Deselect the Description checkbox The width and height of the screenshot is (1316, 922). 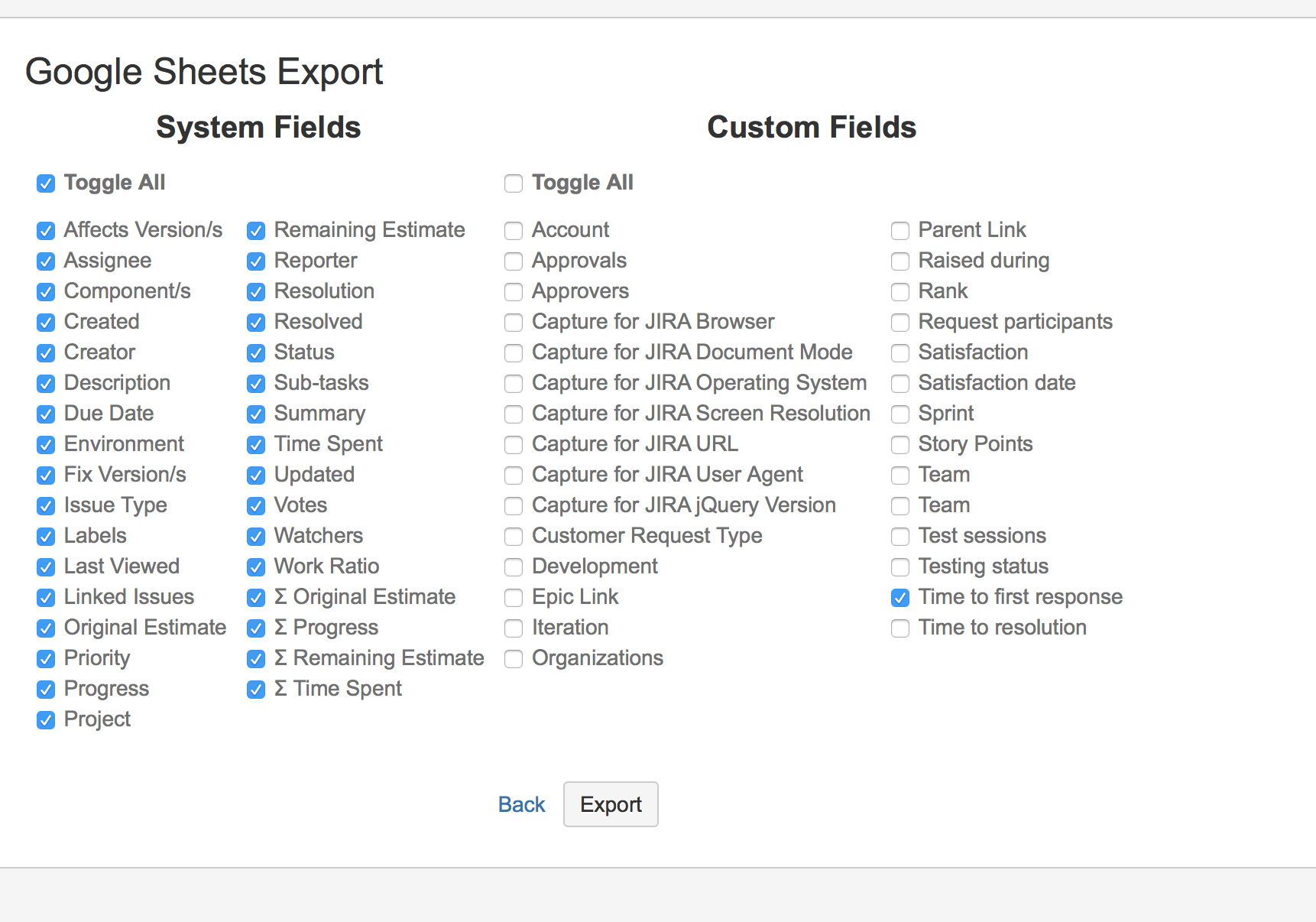point(46,384)
